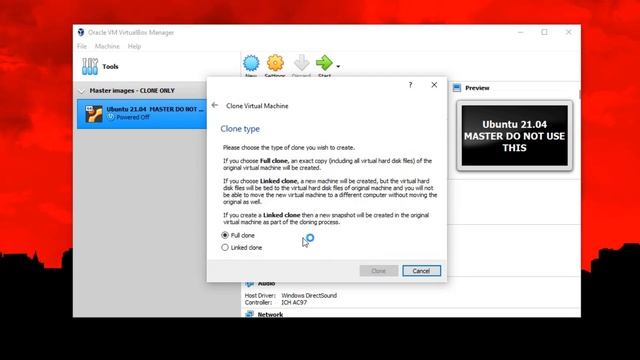
Task: Click the dialog help question mark
Action: click(x=410, y=85)
